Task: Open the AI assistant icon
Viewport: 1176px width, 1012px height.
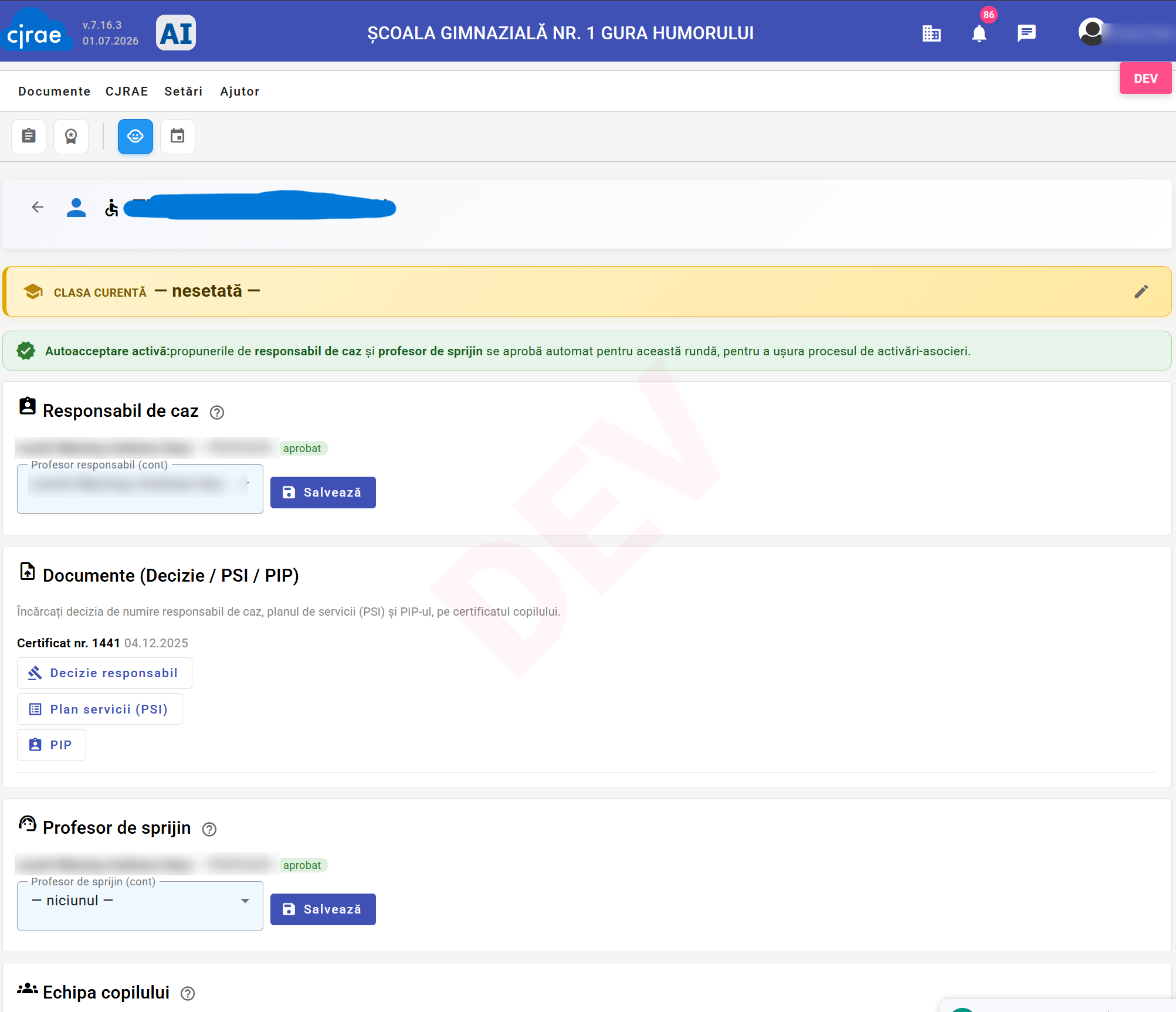Action: point(176,33)
